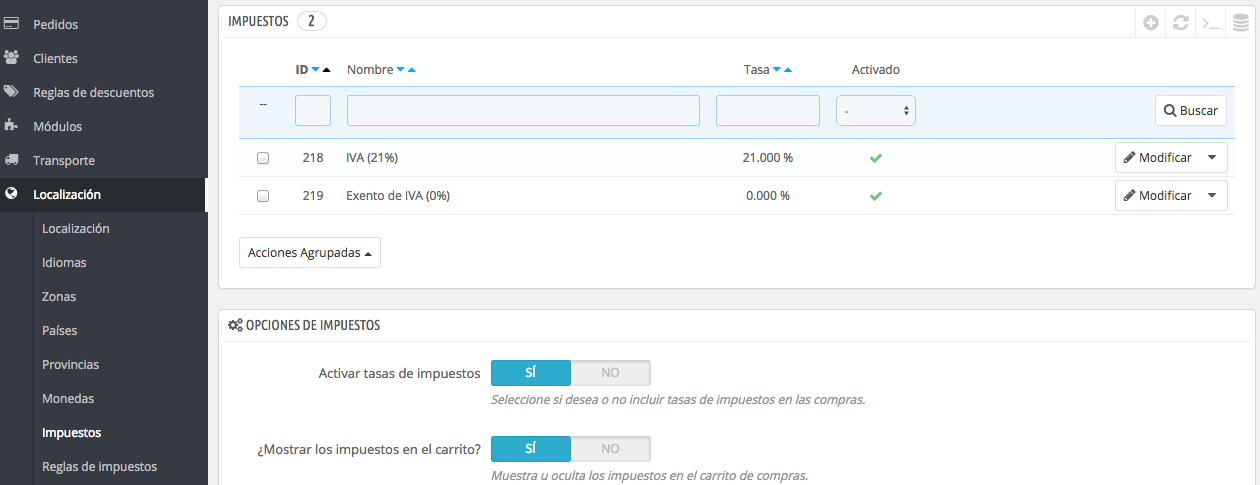Open dropdown arrow beside Modificar for IVA (21%)
The width and height of the screenshot is (1260, 485).
(1213, 158)
